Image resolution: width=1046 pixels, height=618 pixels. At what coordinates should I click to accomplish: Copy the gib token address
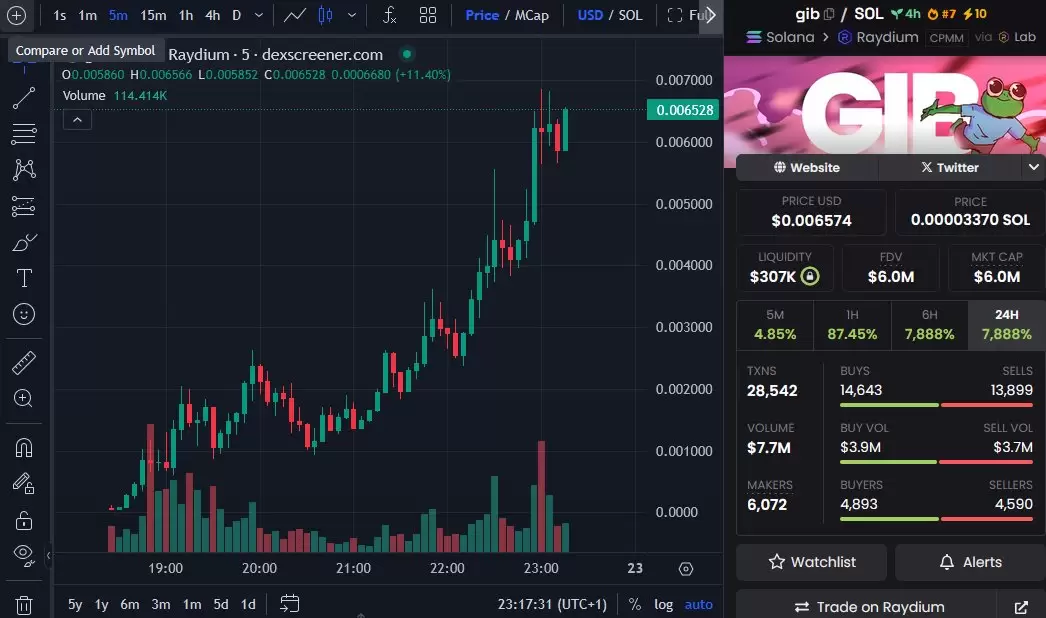(829, 14)
